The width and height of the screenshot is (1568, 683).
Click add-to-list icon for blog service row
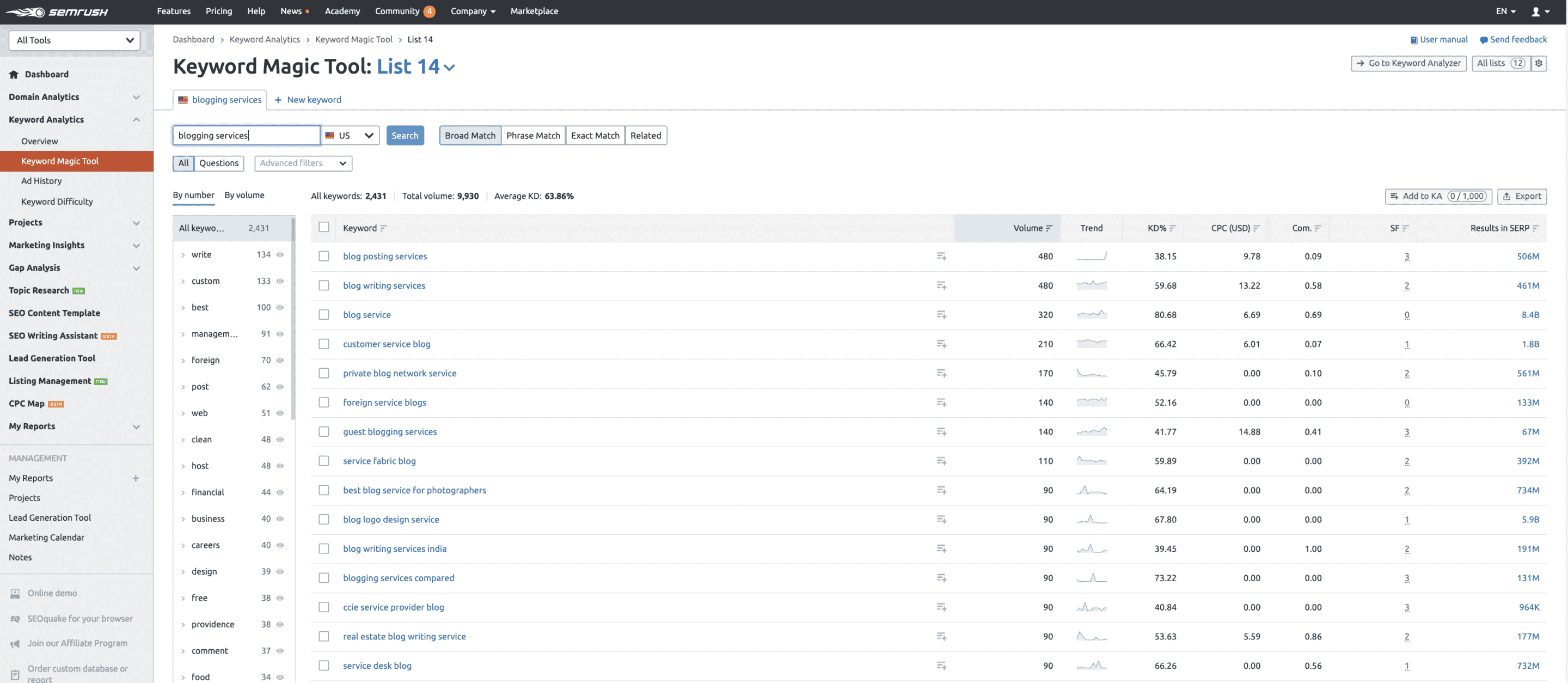941,315
